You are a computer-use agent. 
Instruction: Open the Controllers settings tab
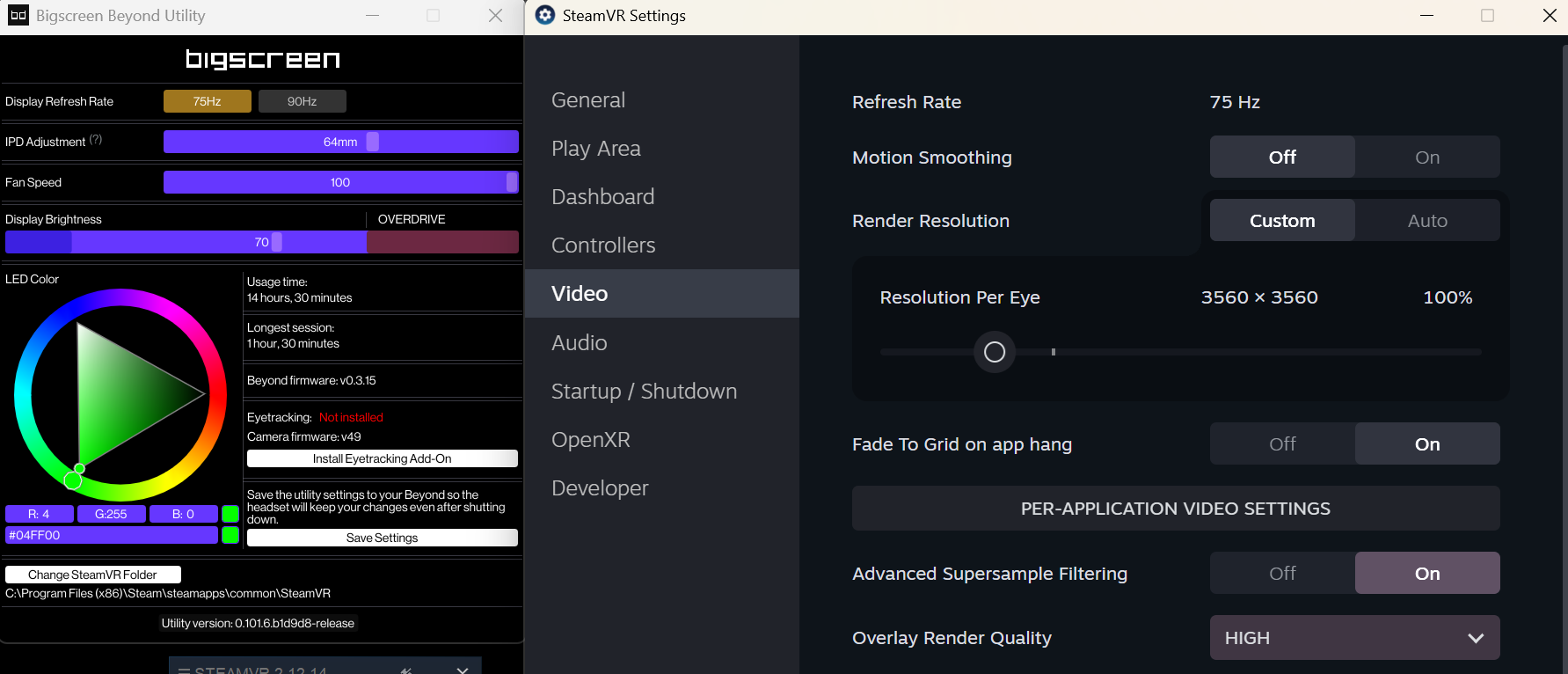662,245
